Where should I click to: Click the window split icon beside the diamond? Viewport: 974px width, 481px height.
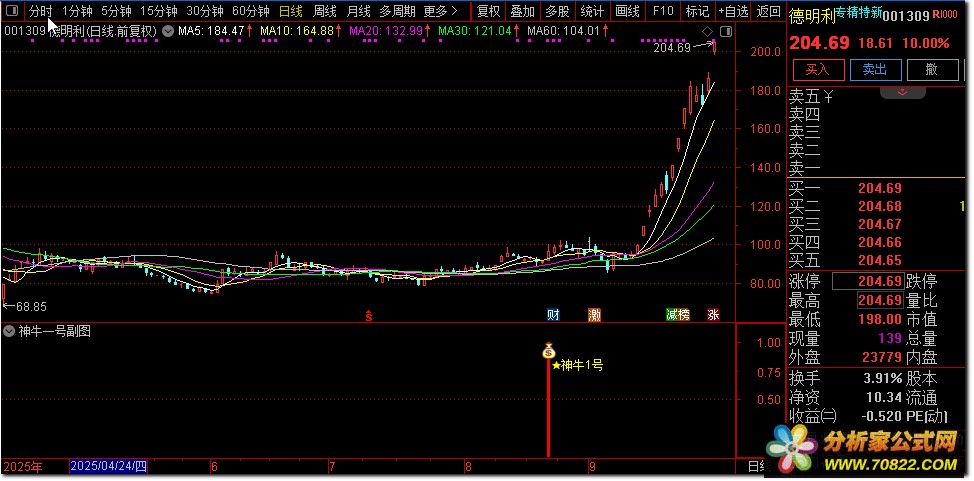pos(726,31)
